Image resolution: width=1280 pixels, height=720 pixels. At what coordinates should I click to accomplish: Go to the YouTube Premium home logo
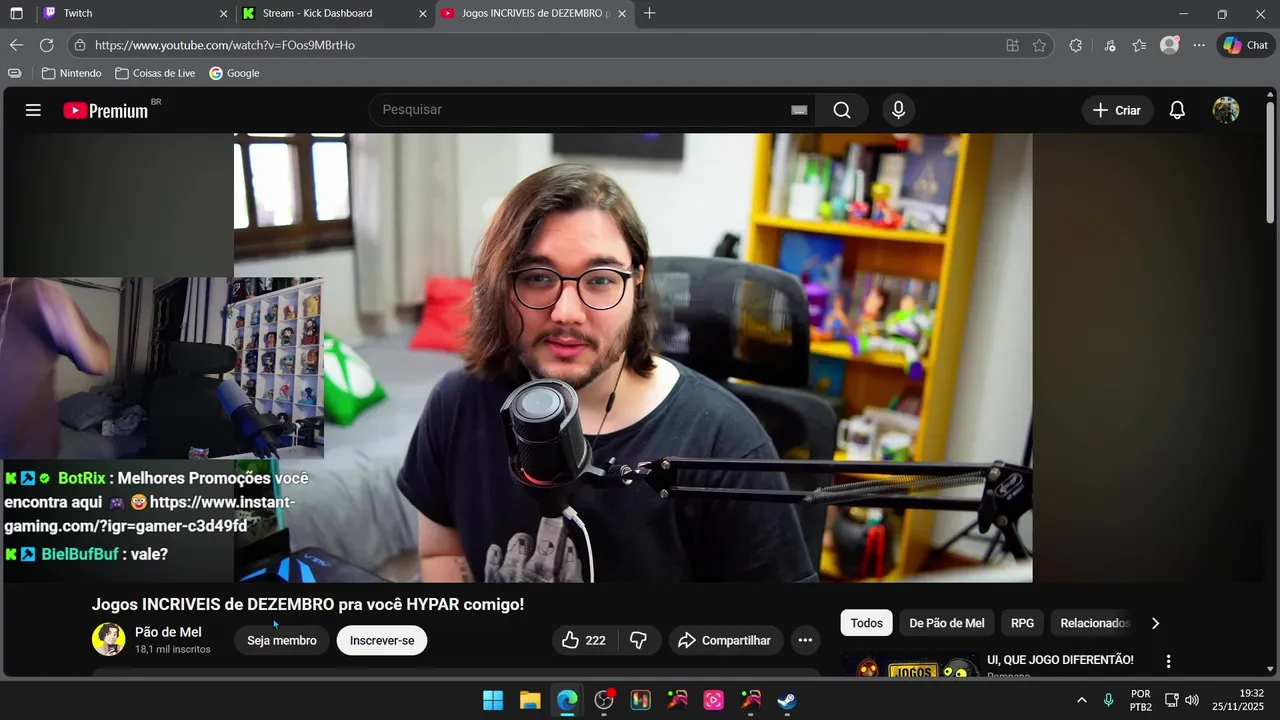point(106,110)
